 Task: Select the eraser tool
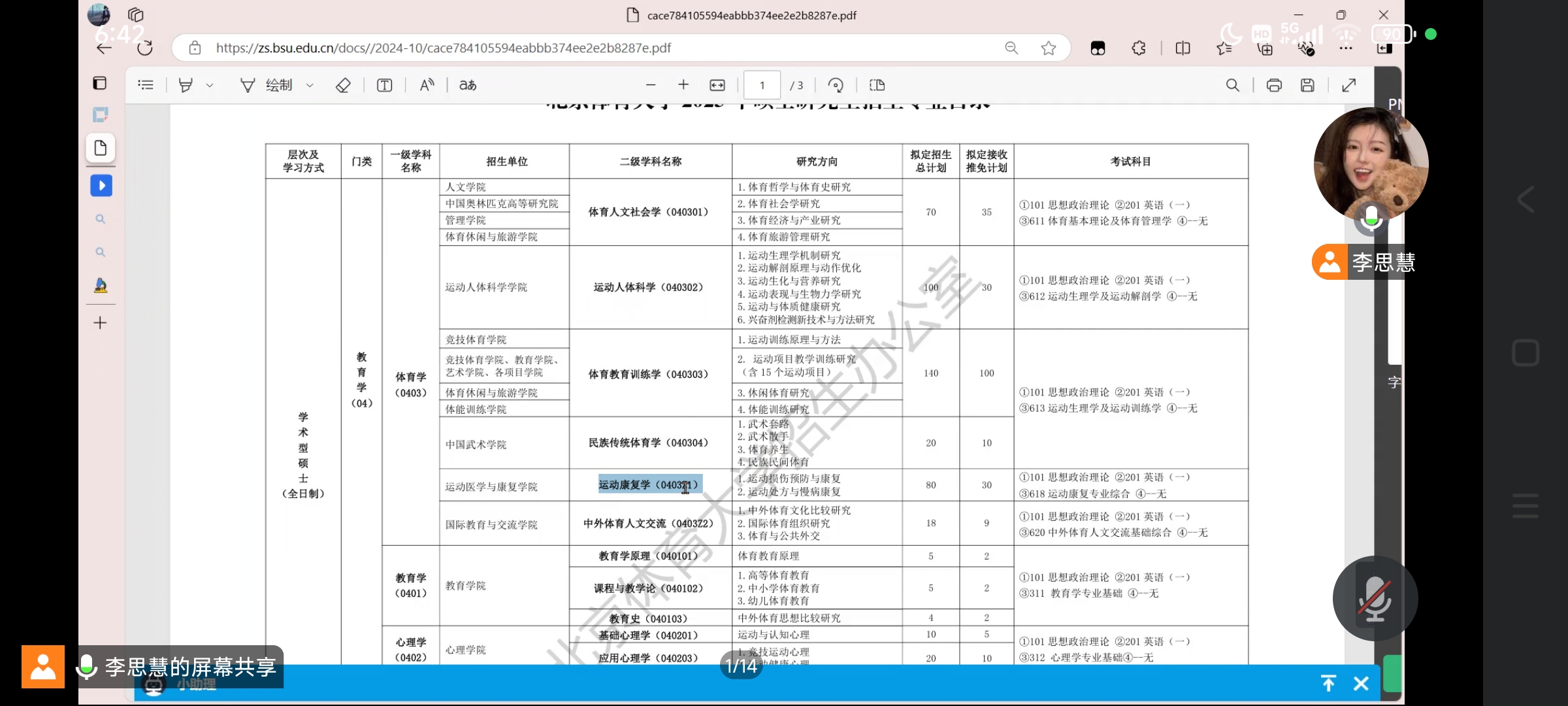pos(343,85)
